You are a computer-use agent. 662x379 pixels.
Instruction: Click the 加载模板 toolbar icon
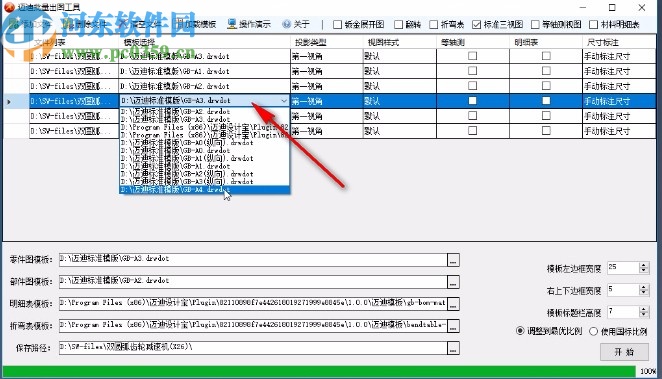click(x=179, y=24)
